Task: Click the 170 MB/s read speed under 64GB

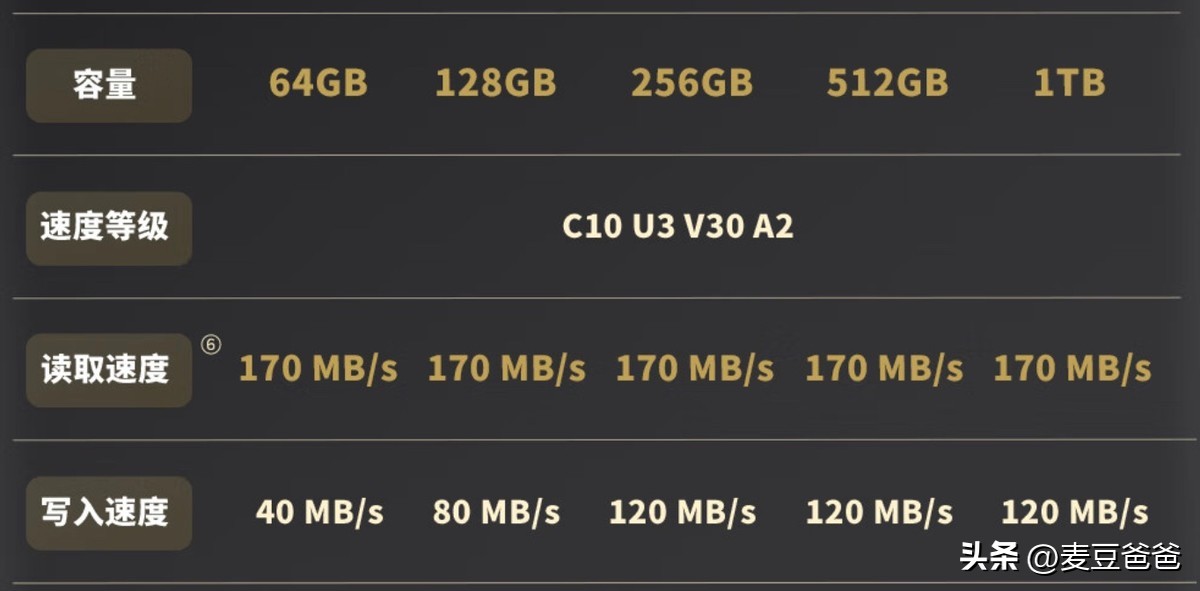Action: coord(318,369)
